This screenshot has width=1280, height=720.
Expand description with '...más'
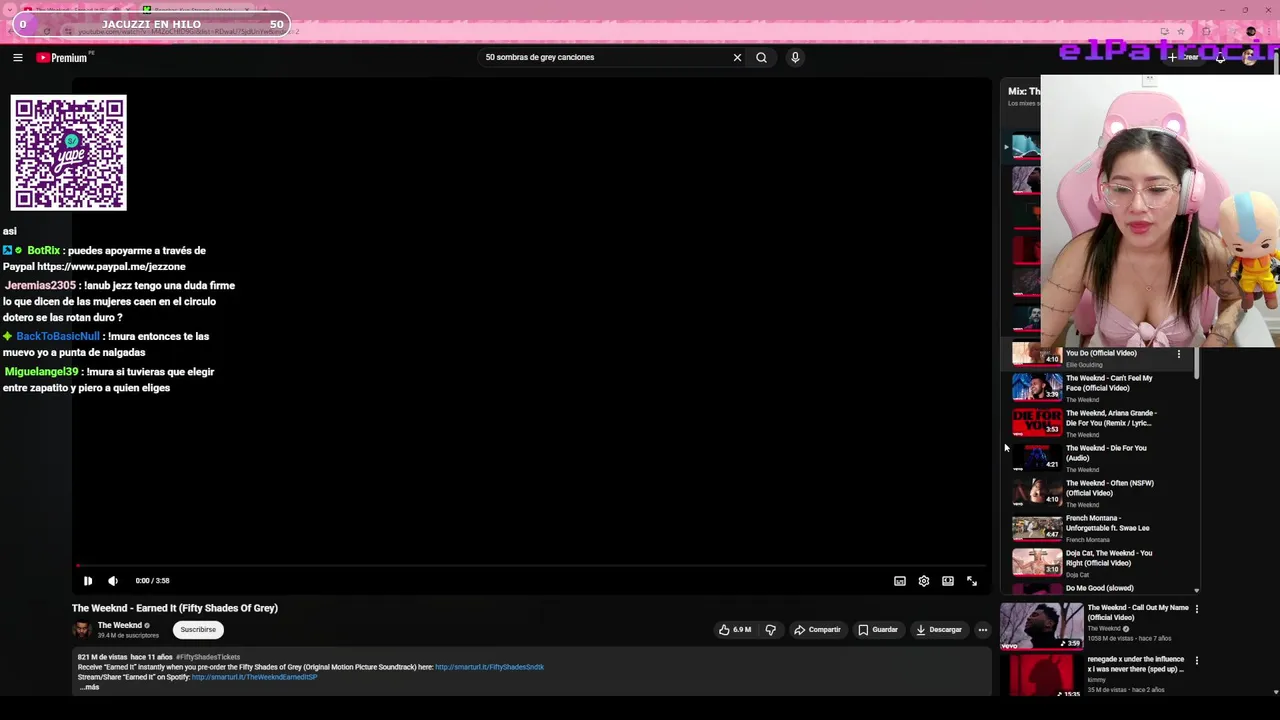89,687
